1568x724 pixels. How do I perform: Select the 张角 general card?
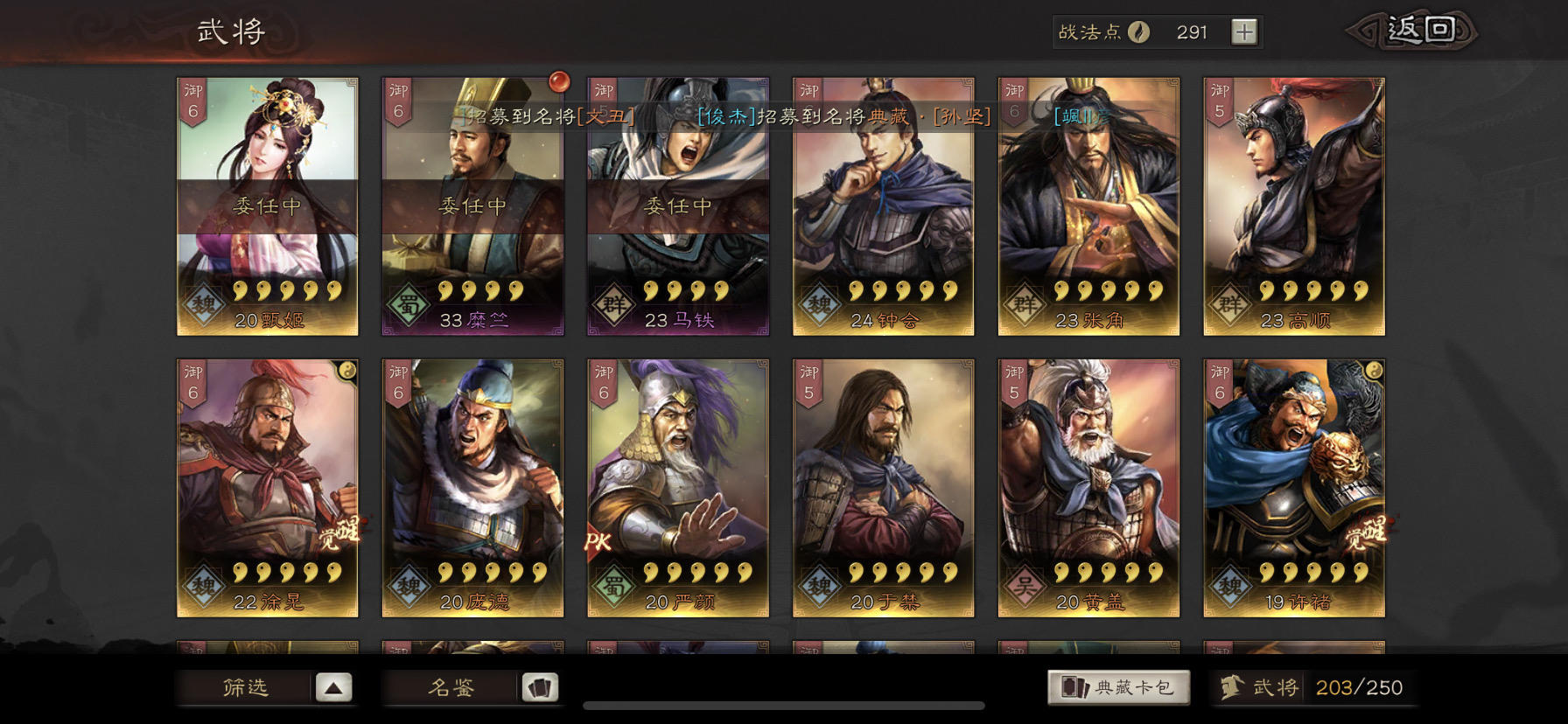pyautogui.click(x=1088, y=206)
